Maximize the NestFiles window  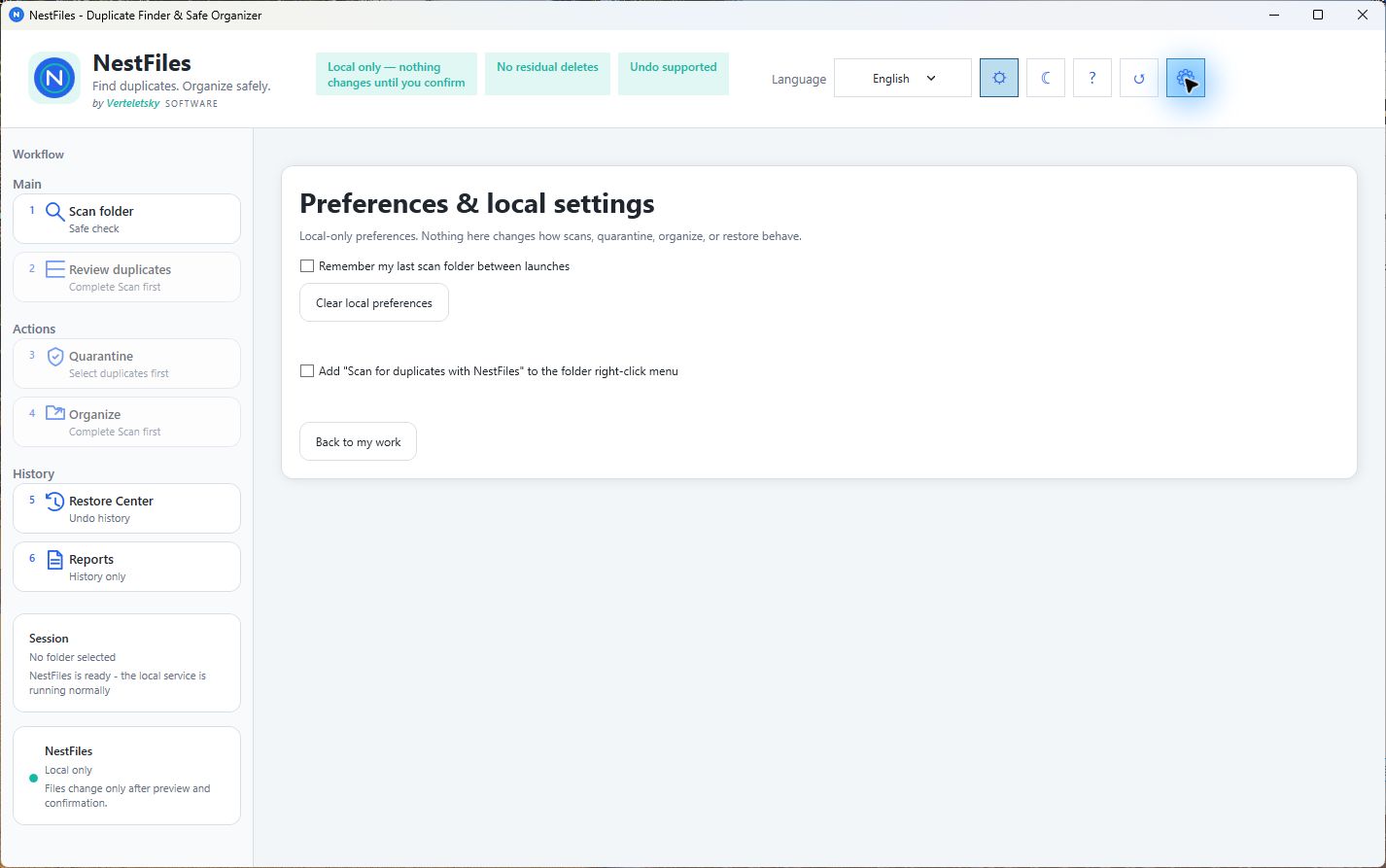click(x=1318, y=15)
